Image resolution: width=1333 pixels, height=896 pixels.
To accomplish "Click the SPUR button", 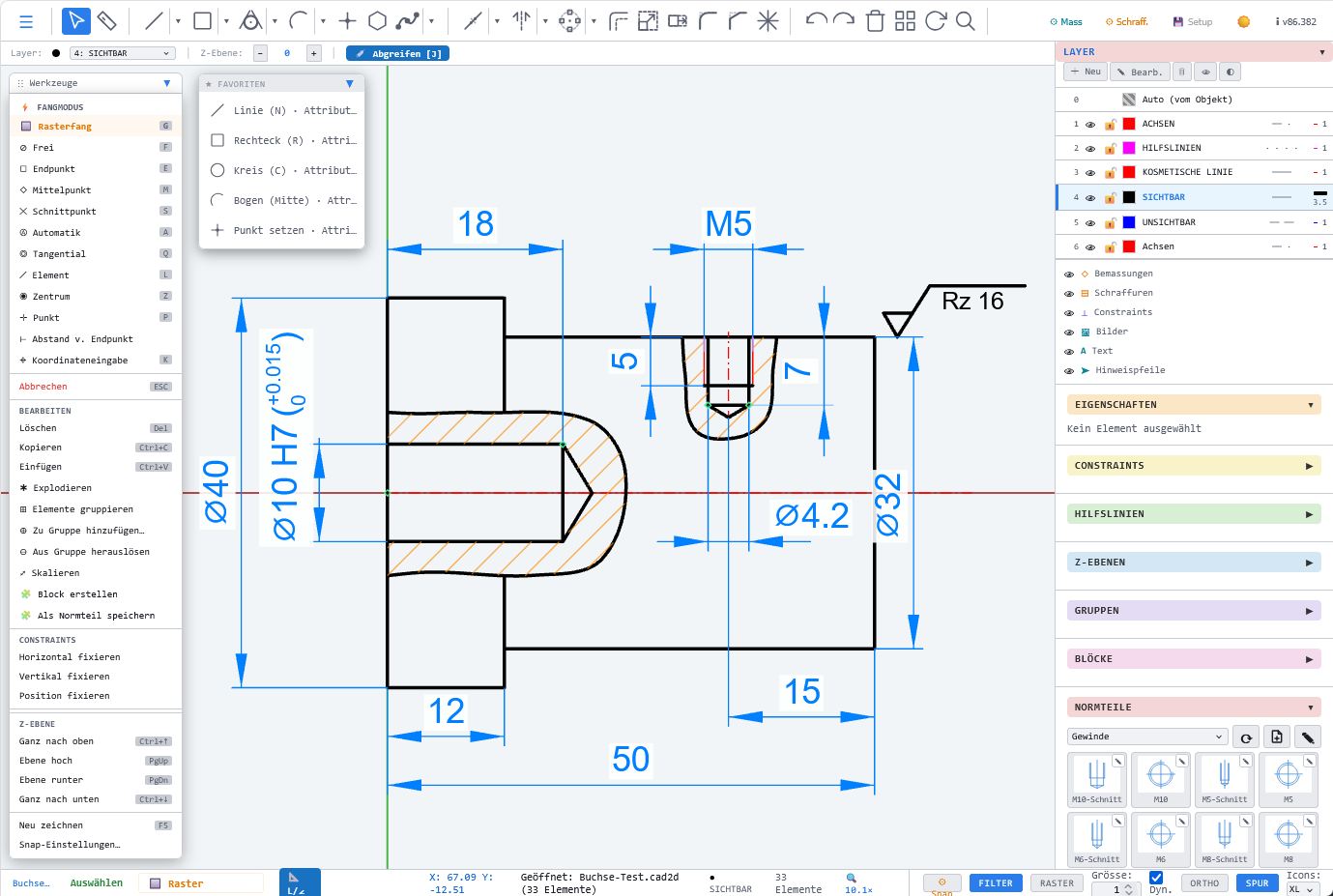I will click(x=1257, y=883).
